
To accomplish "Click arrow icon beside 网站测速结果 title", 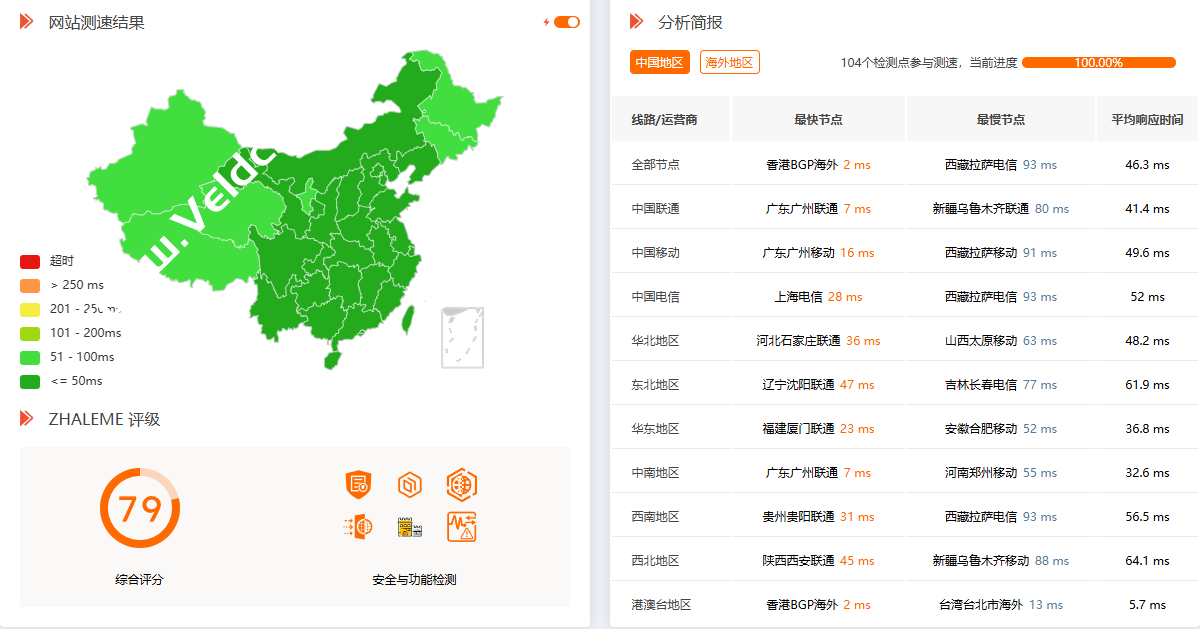I will point(27,22).
